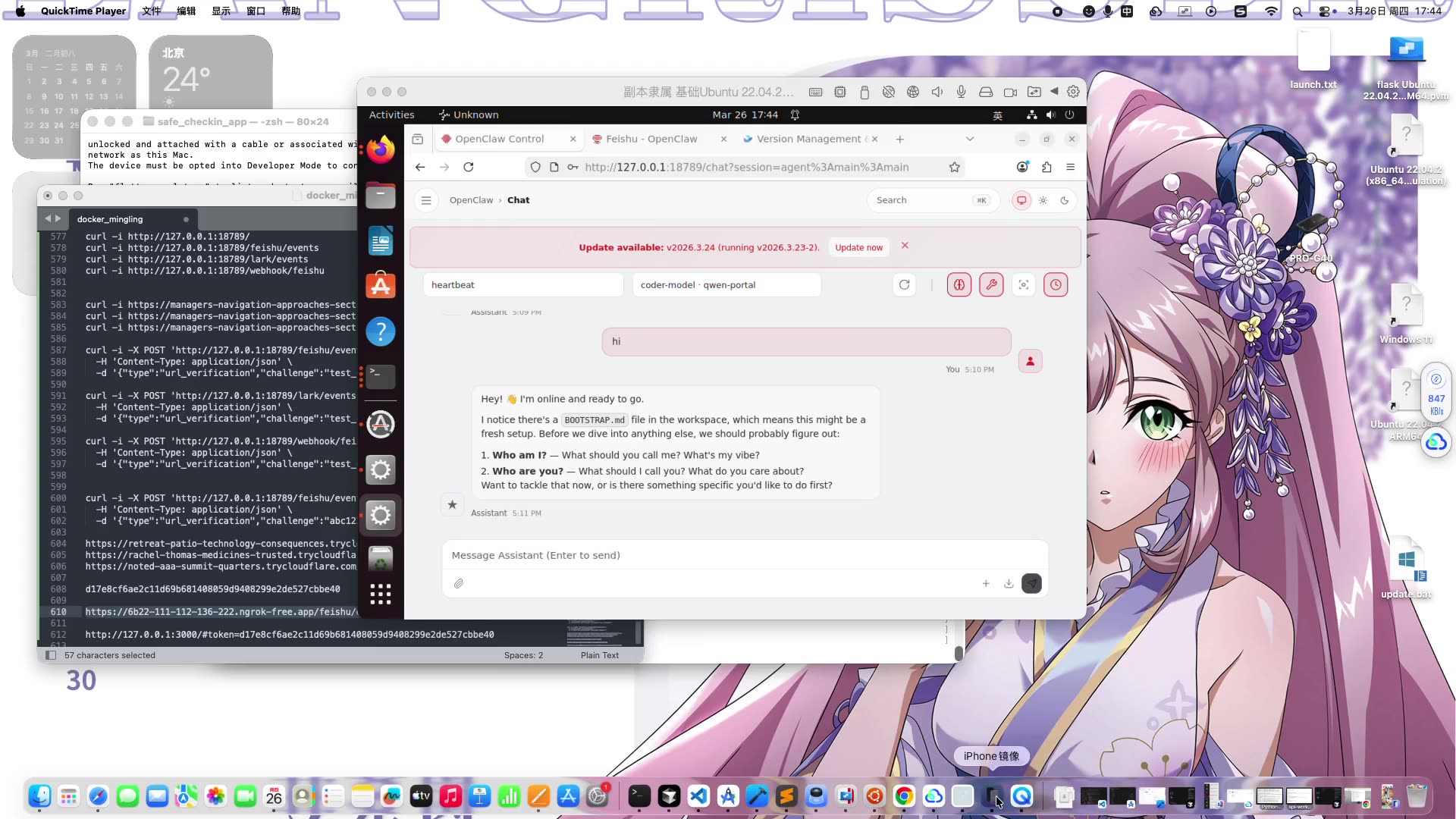Viewport: 1456px width, 819px height.
Task: Click the send message button
Action: coord(1031,583)
